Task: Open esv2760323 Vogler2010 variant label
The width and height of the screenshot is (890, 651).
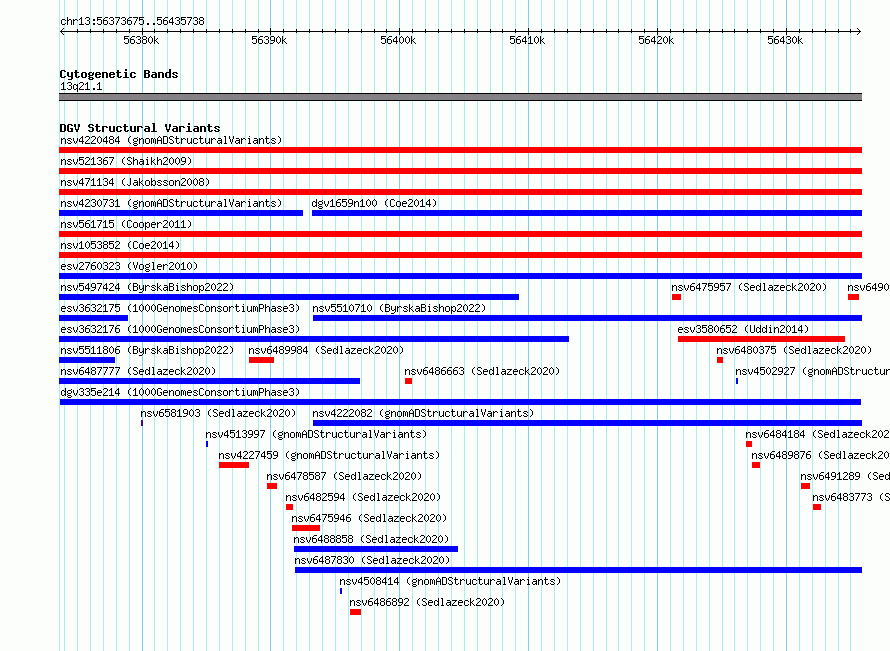Action: [x=129, y=266]
